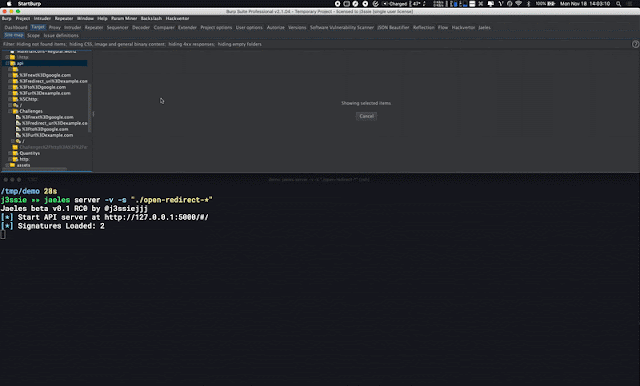Select the greyed Challenges%2Fhttp folder row
The image size is (640, 386).
pos(53,147)
